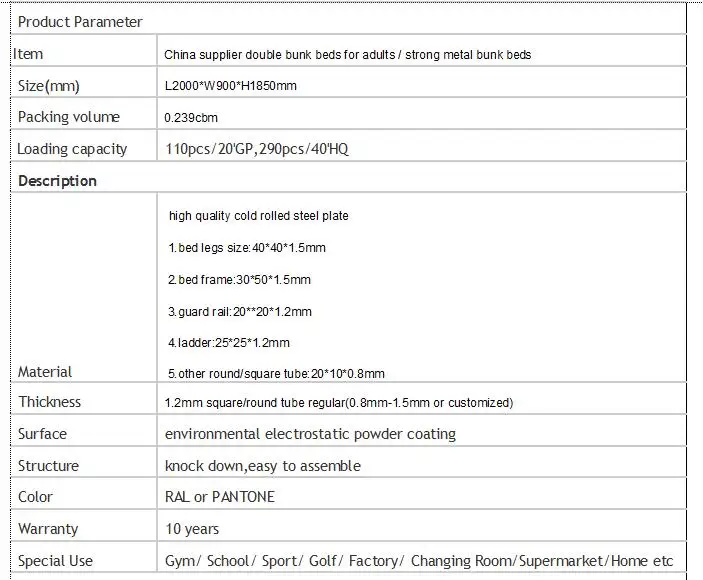Select the guard rail dimension line
This screenshot has height=580, width=703.
[240, 311]
